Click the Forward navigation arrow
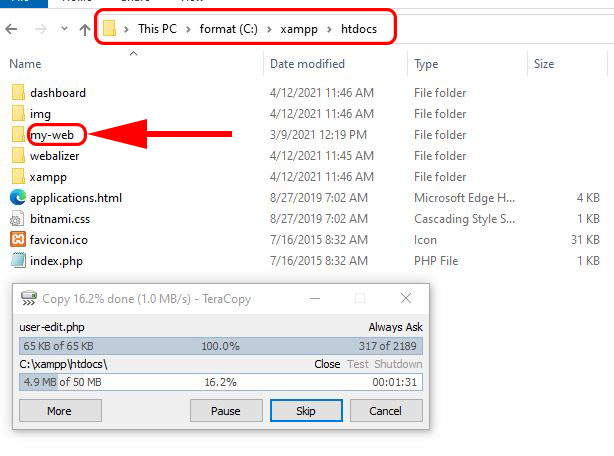614x456 pixels. pyautogui.click(x=41, y=29)
